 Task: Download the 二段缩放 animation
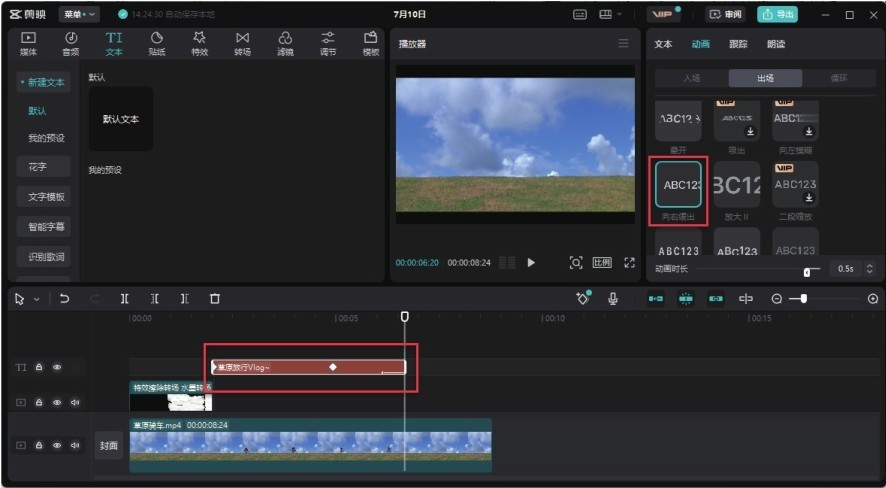click(809, 198)
